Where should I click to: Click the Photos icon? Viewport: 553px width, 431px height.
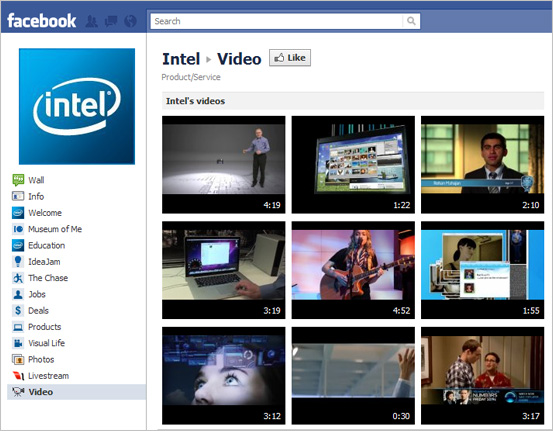pyautogui.click(x=18, y=359)
